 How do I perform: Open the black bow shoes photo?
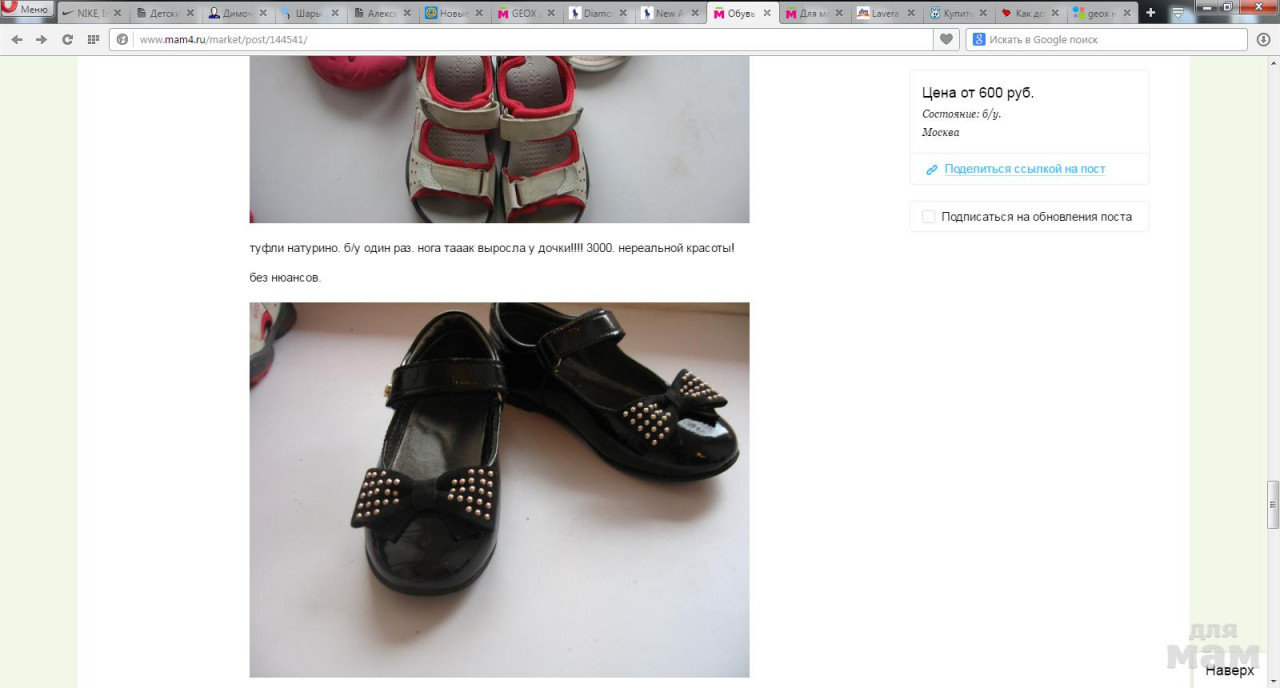[x=499, y=489]
